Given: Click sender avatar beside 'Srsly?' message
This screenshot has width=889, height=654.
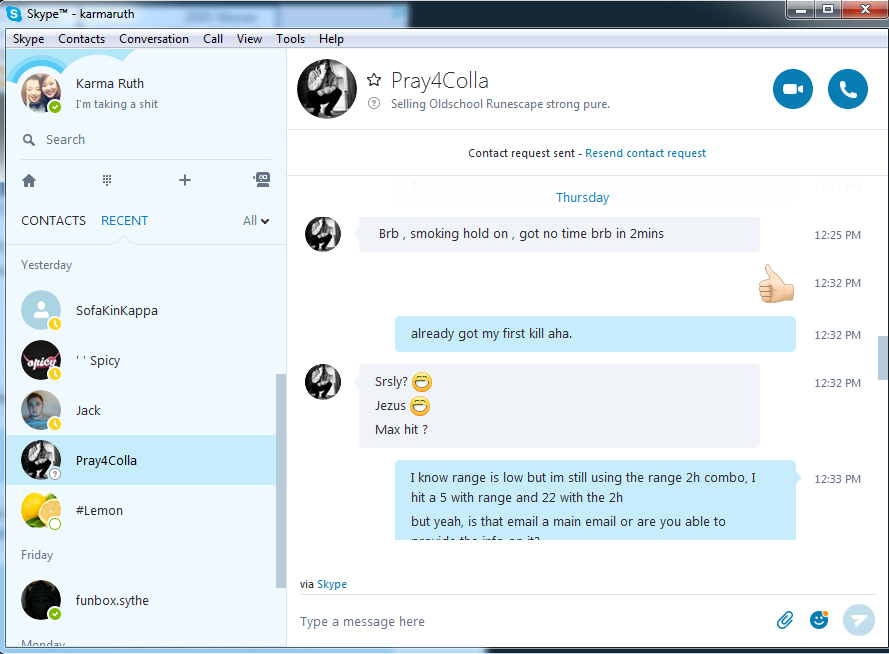Looking at the screenshot, I should (323, 382).
